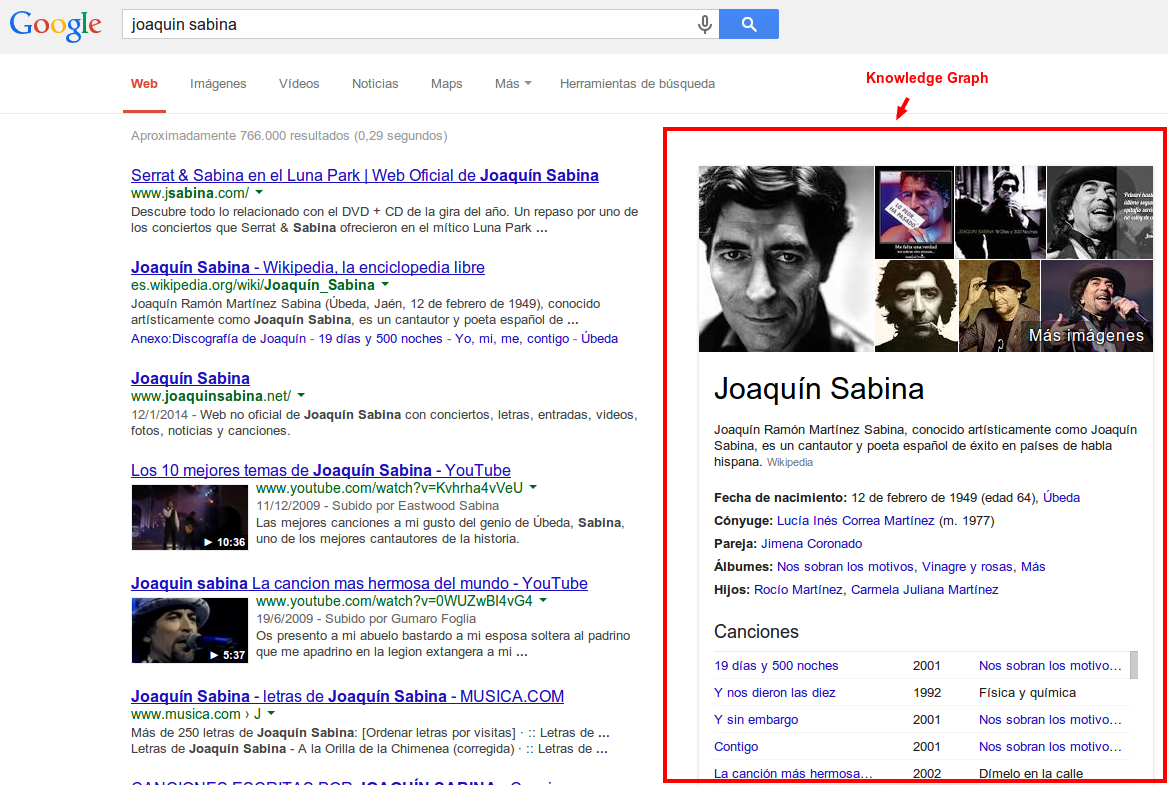
Task: Open the song 19 días y 500 noches
Action: point(776,666)
